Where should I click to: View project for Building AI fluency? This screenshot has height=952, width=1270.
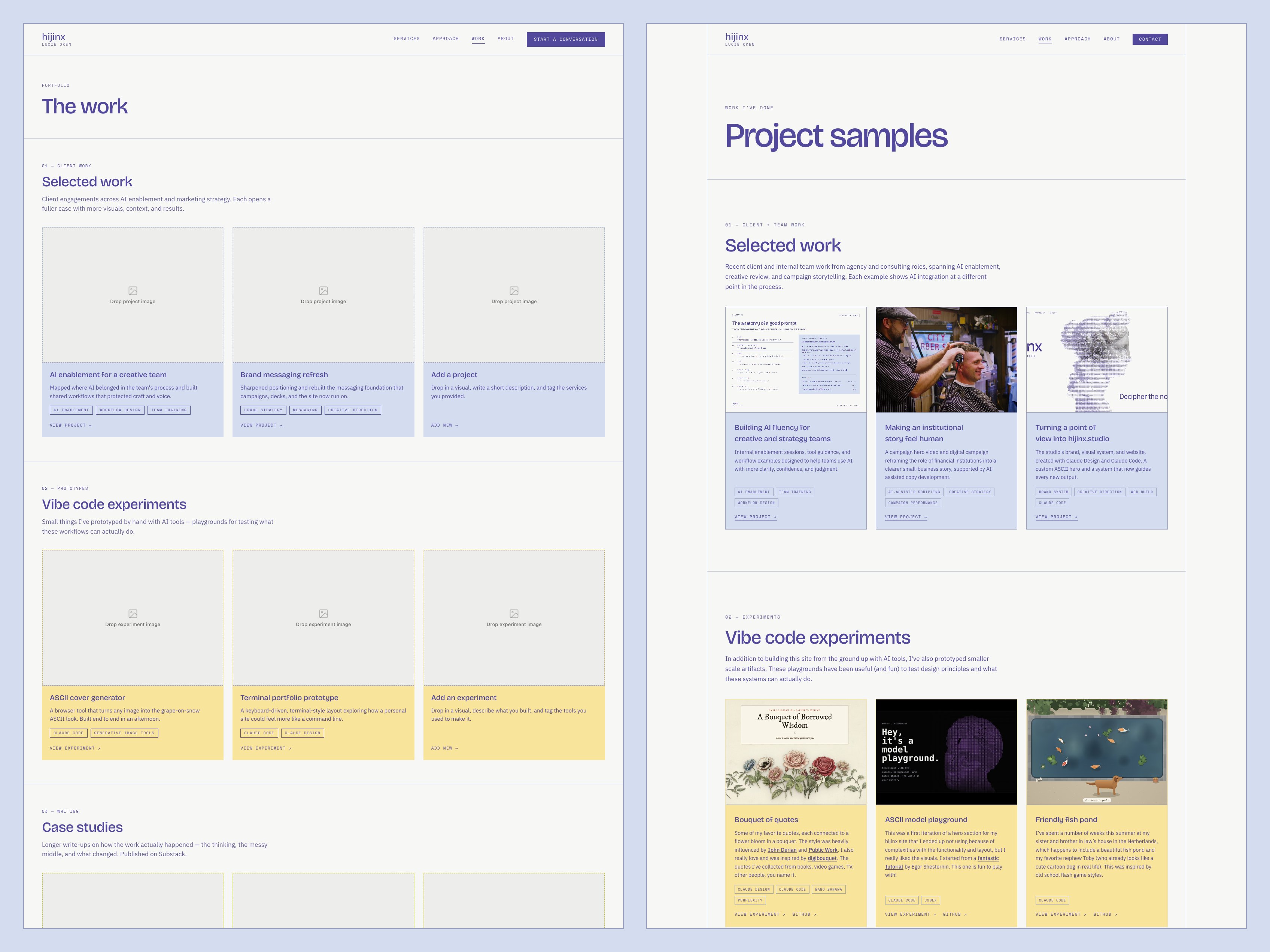(756, 517)
